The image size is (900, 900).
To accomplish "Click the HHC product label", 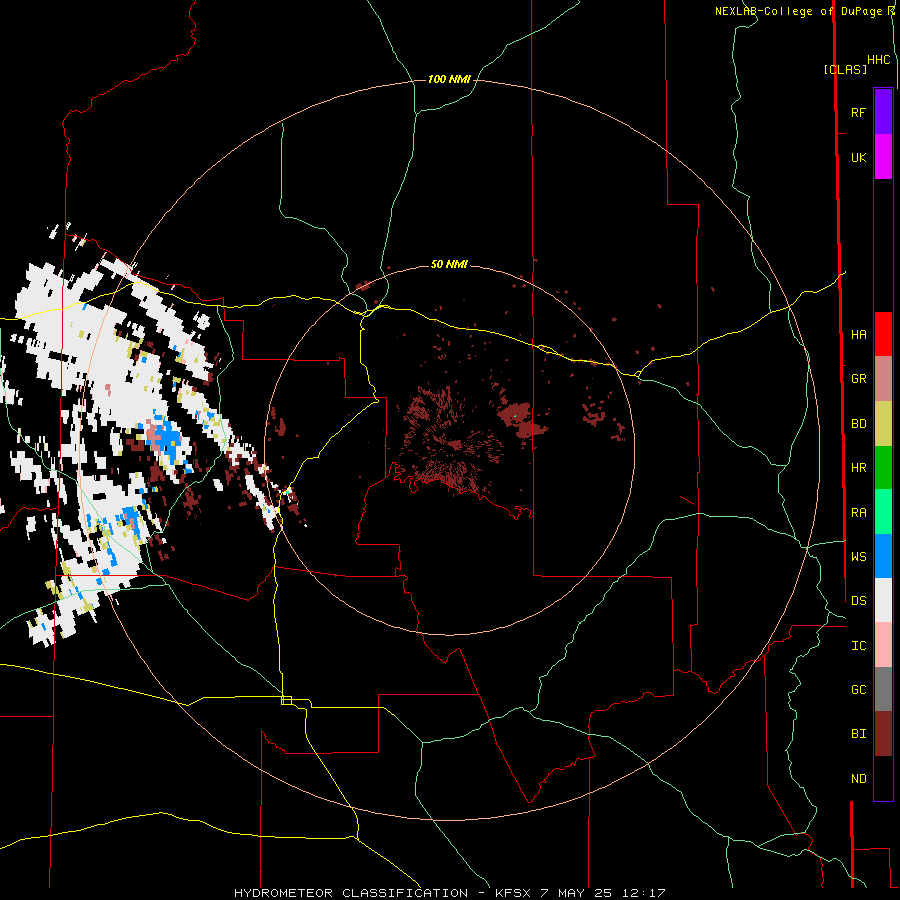I will tap(879, 60).
